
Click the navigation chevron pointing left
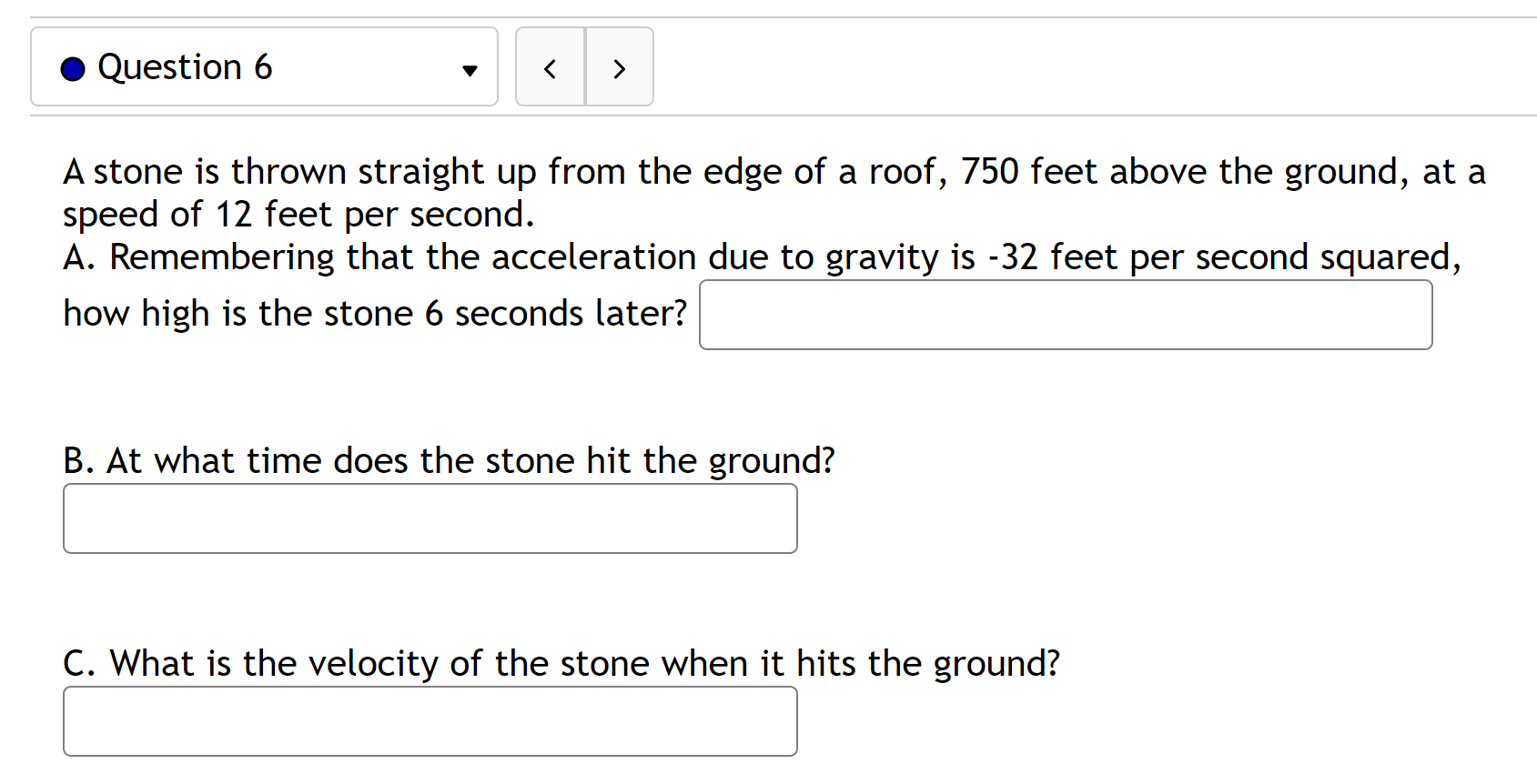(550, 66)
